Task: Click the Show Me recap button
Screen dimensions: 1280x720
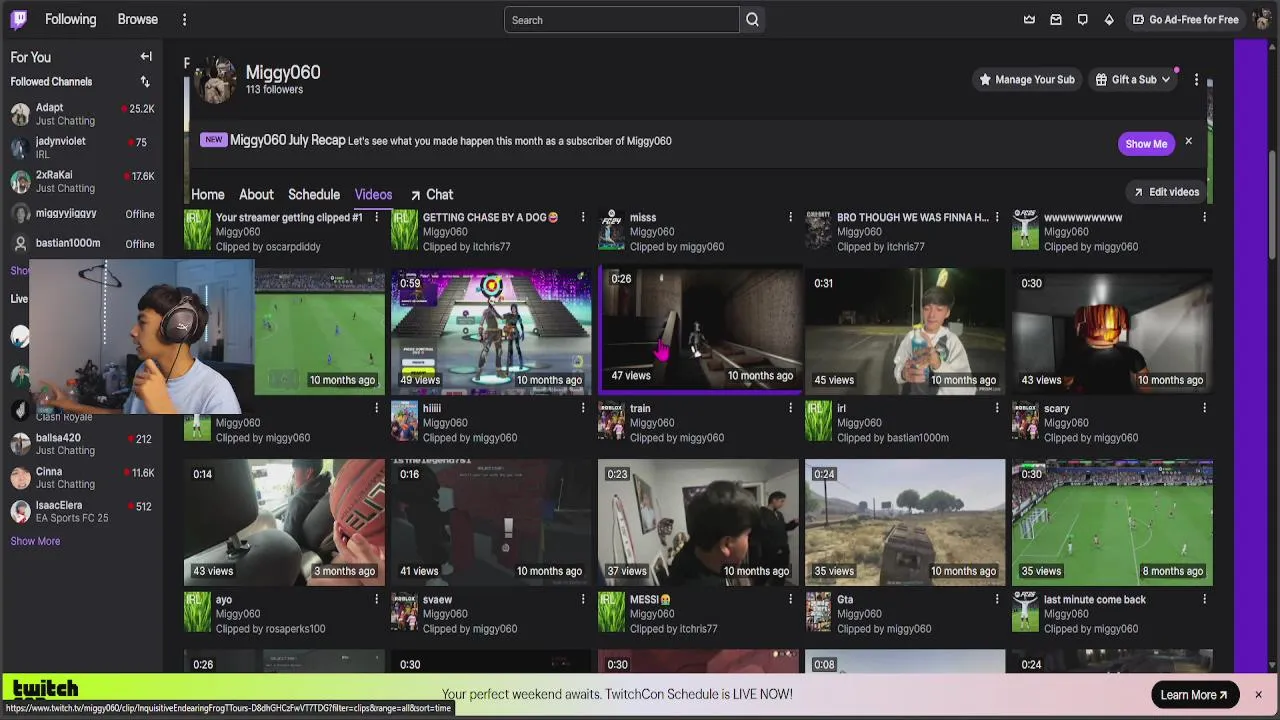Action: pyautogui.click(x=1146, y=143)
